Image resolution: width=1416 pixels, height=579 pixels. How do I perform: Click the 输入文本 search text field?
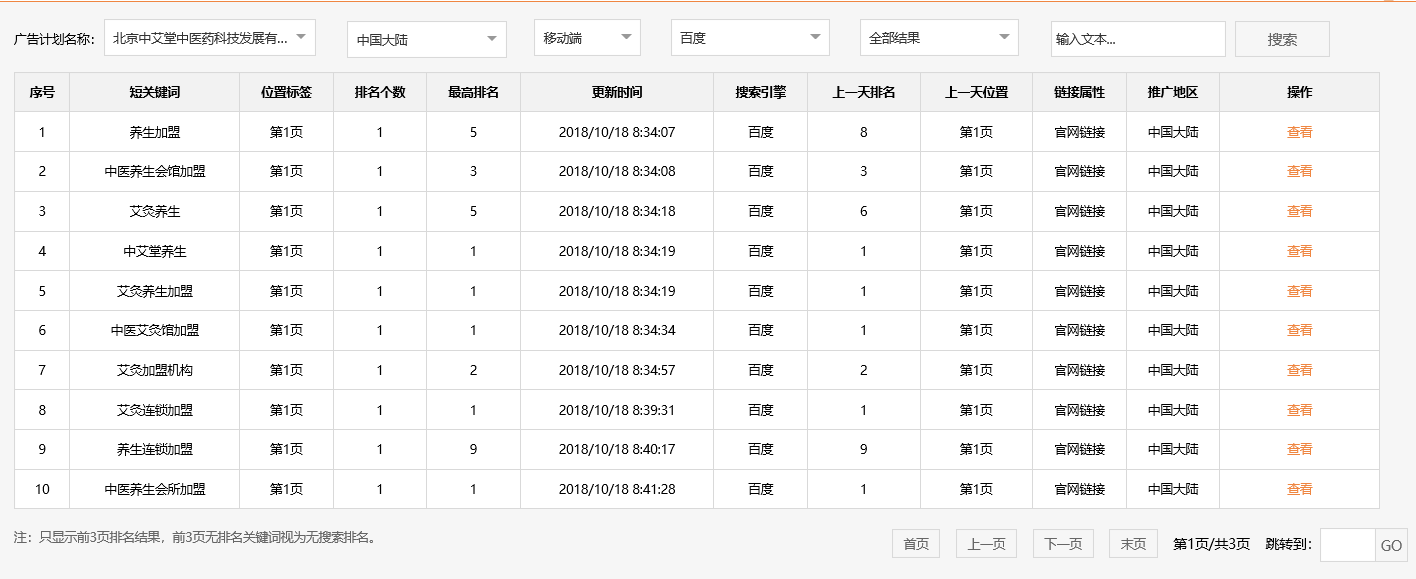(x=1139, y=37)
